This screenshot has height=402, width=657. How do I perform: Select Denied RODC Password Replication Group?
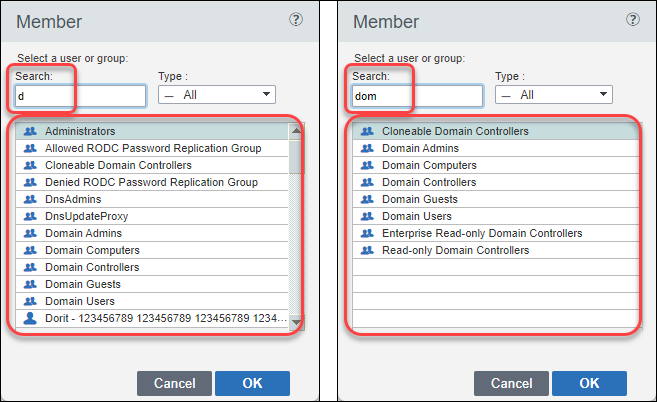(x=151, y=182)
